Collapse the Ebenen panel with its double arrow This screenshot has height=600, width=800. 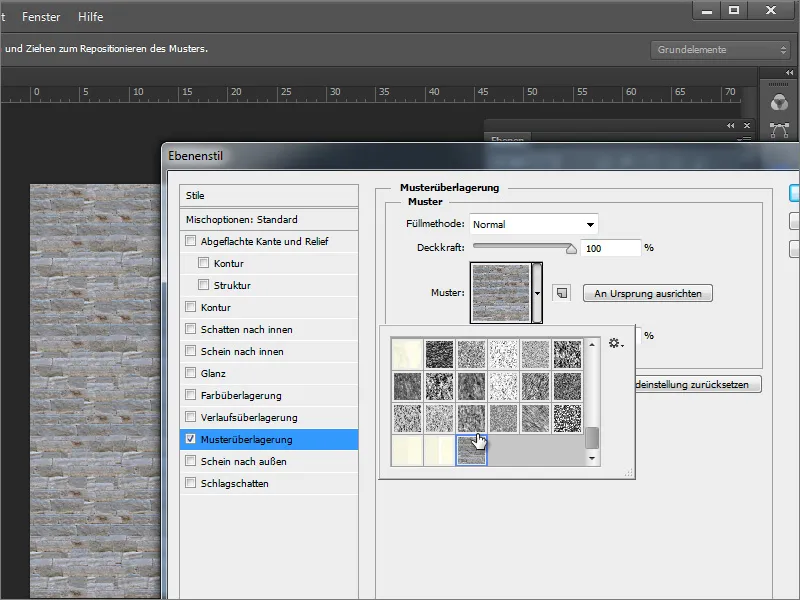[x=731, y=126]
